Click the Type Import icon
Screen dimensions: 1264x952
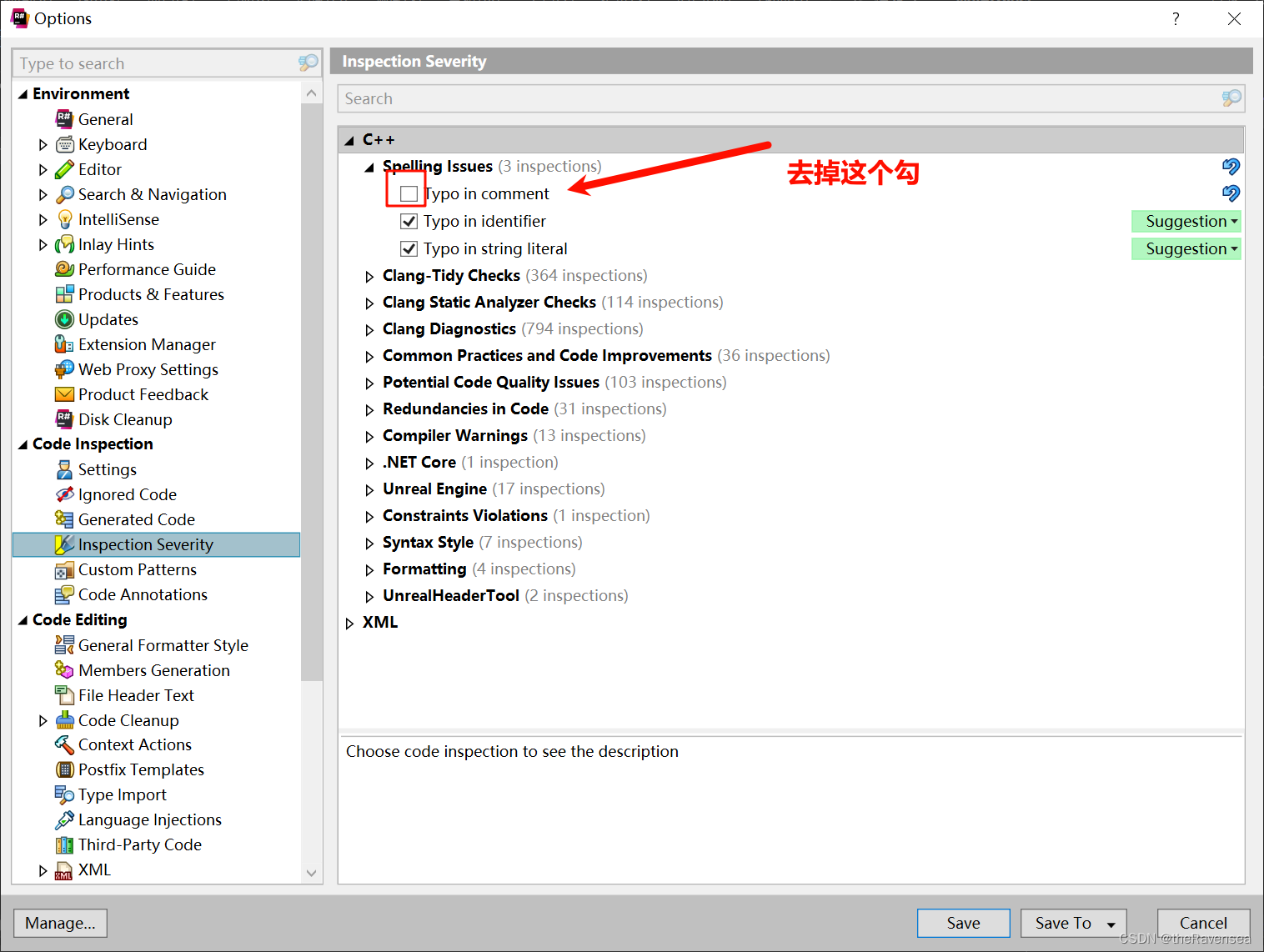click(64, 794)
